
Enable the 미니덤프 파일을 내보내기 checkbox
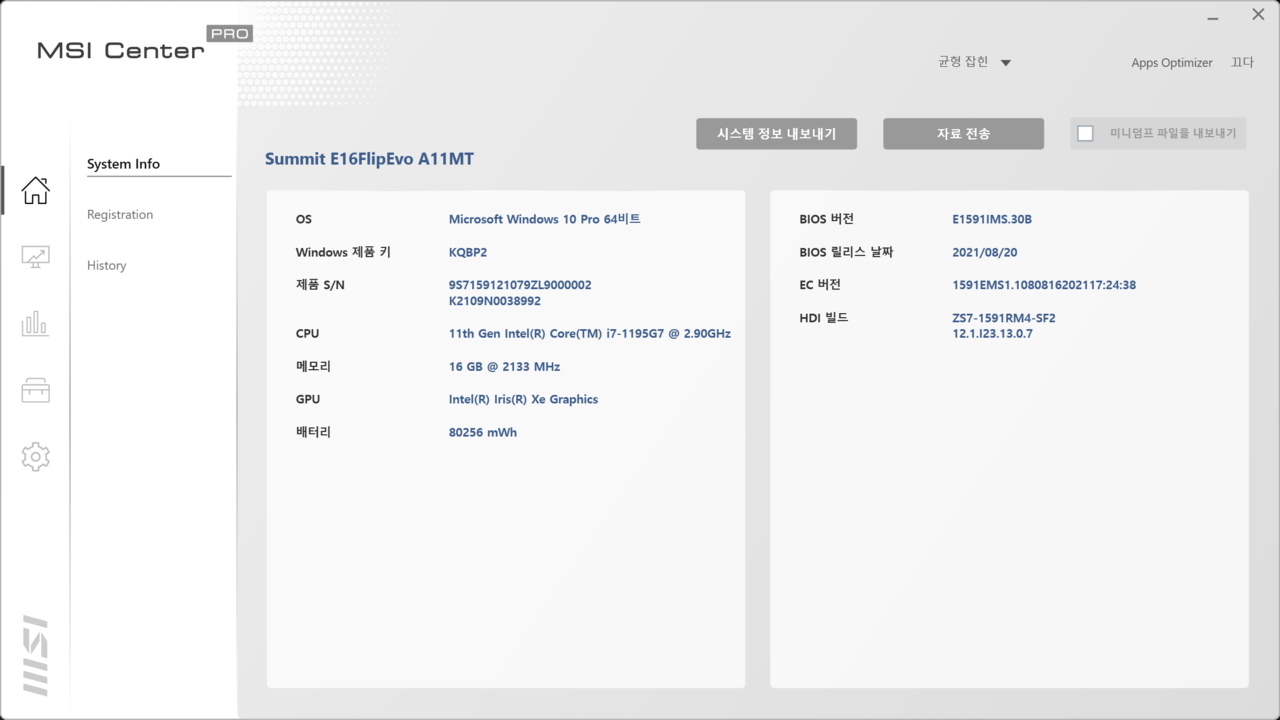1085,133
